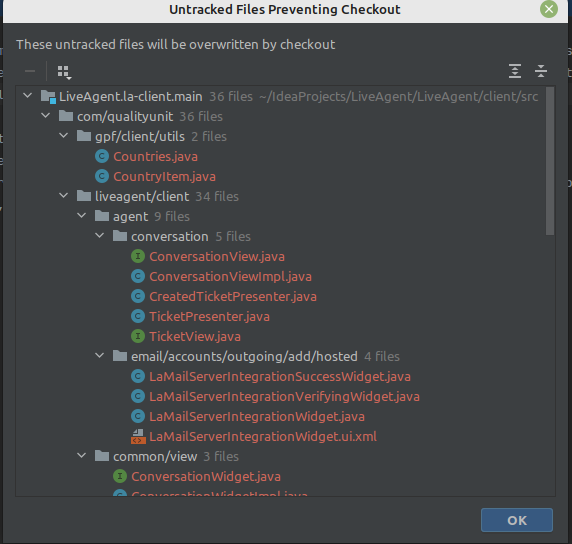The width and height of the screenshot is (572, 544).
Task: Click the 'These untracked files will be overwritten' message
Action: tap(175, 45)
